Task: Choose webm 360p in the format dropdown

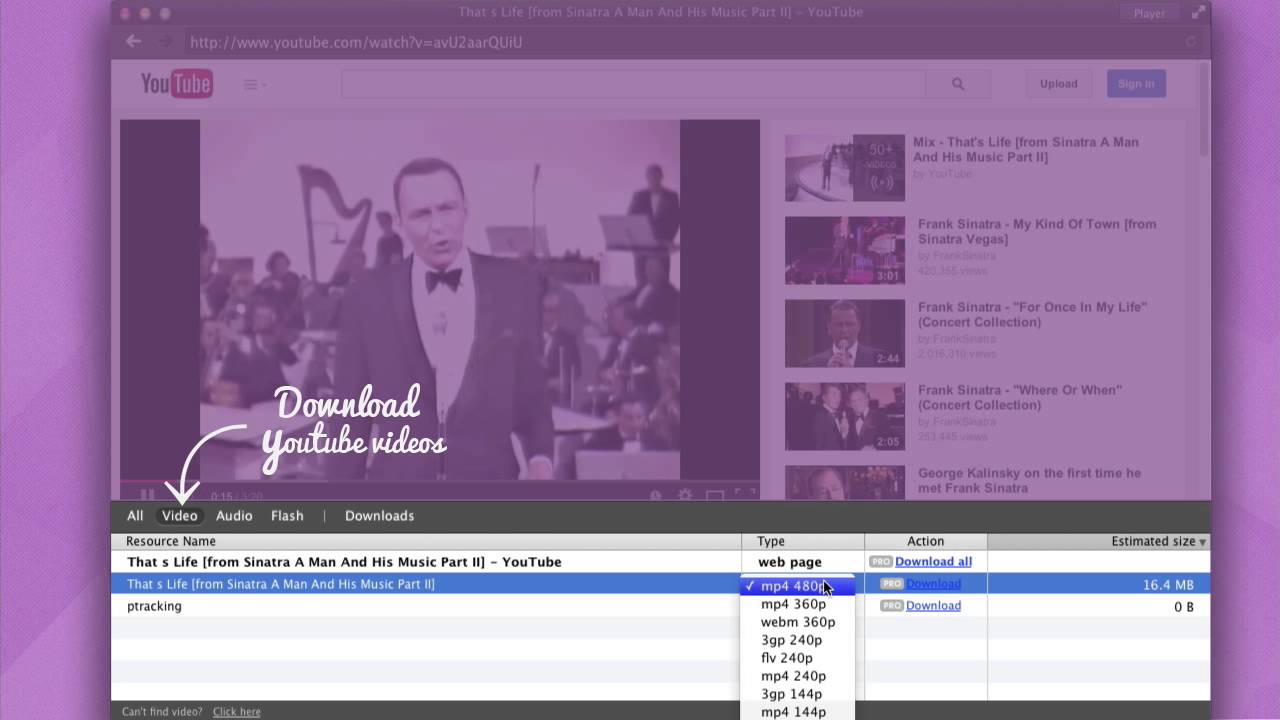Action: pyautogui.click(x=797, y=622)
